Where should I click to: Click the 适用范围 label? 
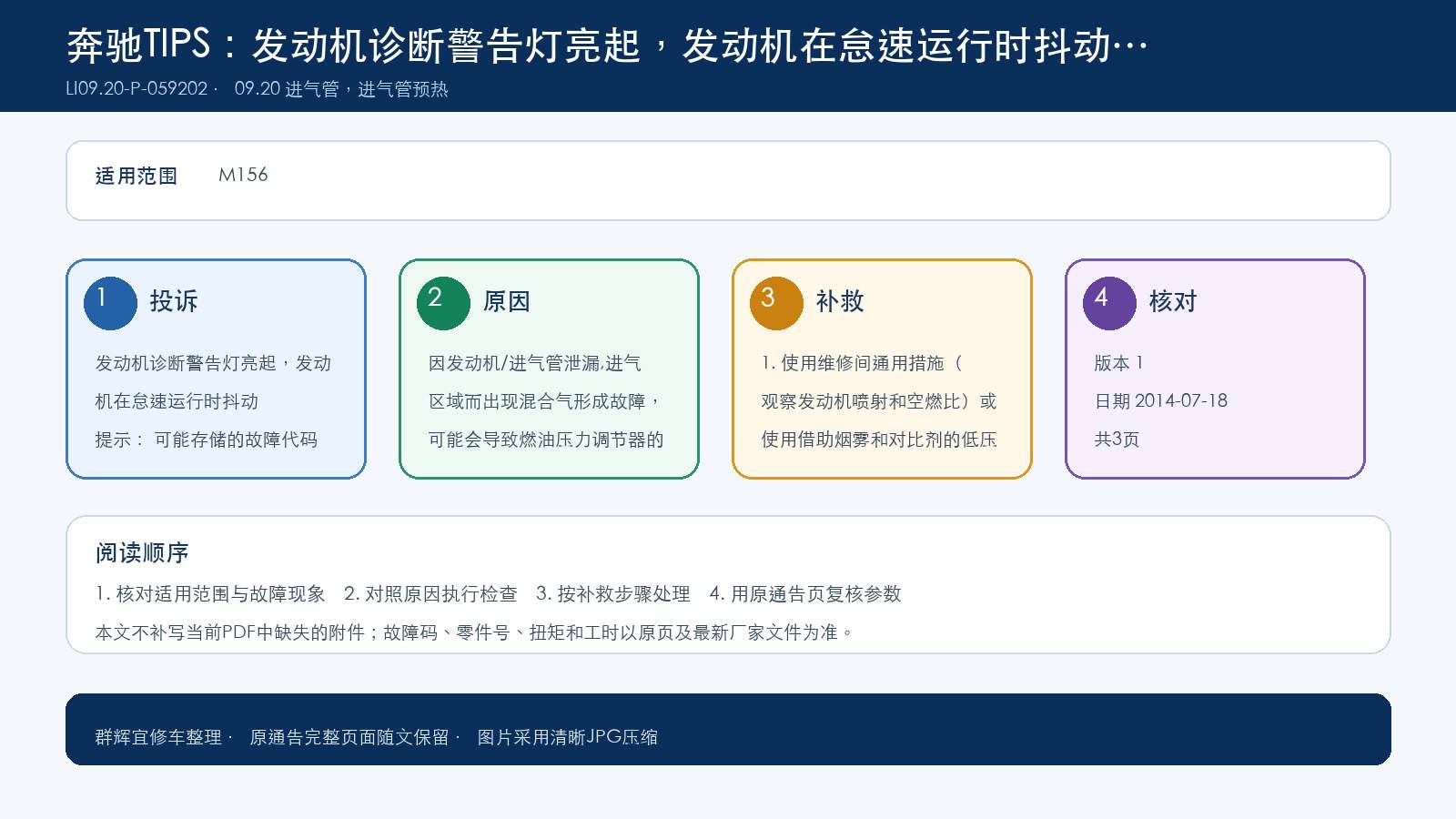tap(136, 176)
